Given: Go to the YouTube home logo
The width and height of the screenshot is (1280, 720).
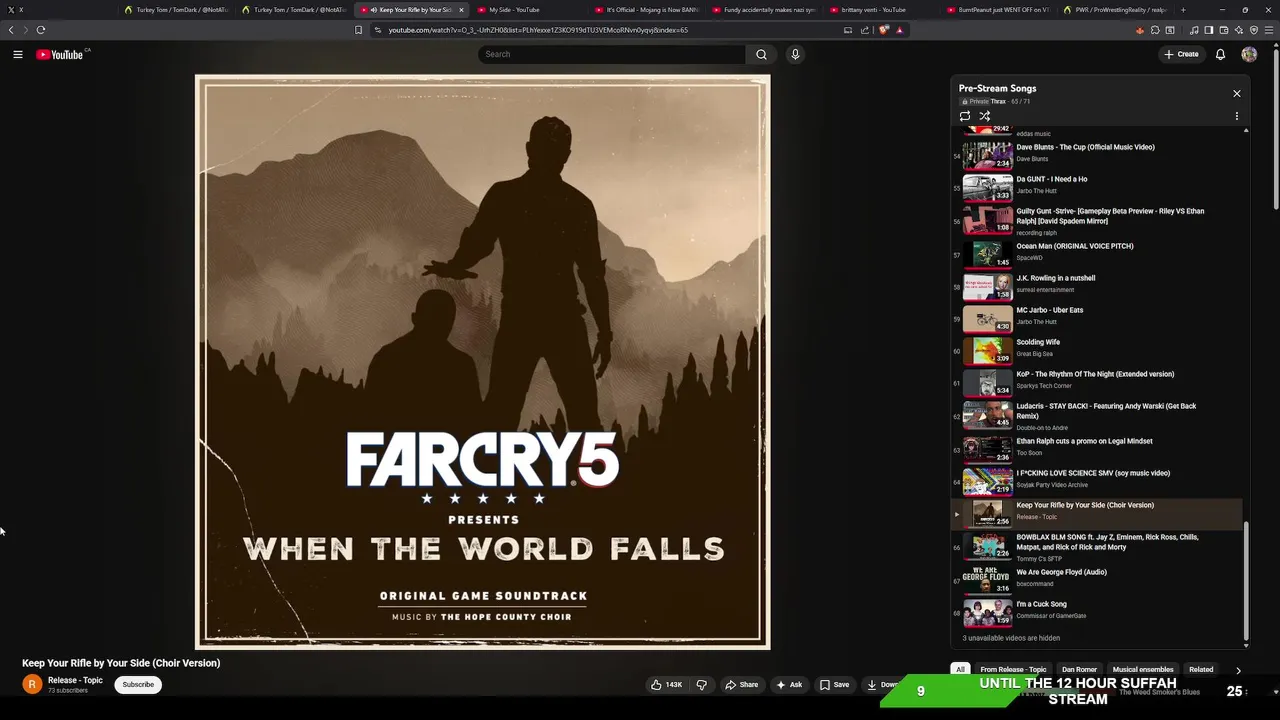Looking at the screenshot, I should point(61,55).
